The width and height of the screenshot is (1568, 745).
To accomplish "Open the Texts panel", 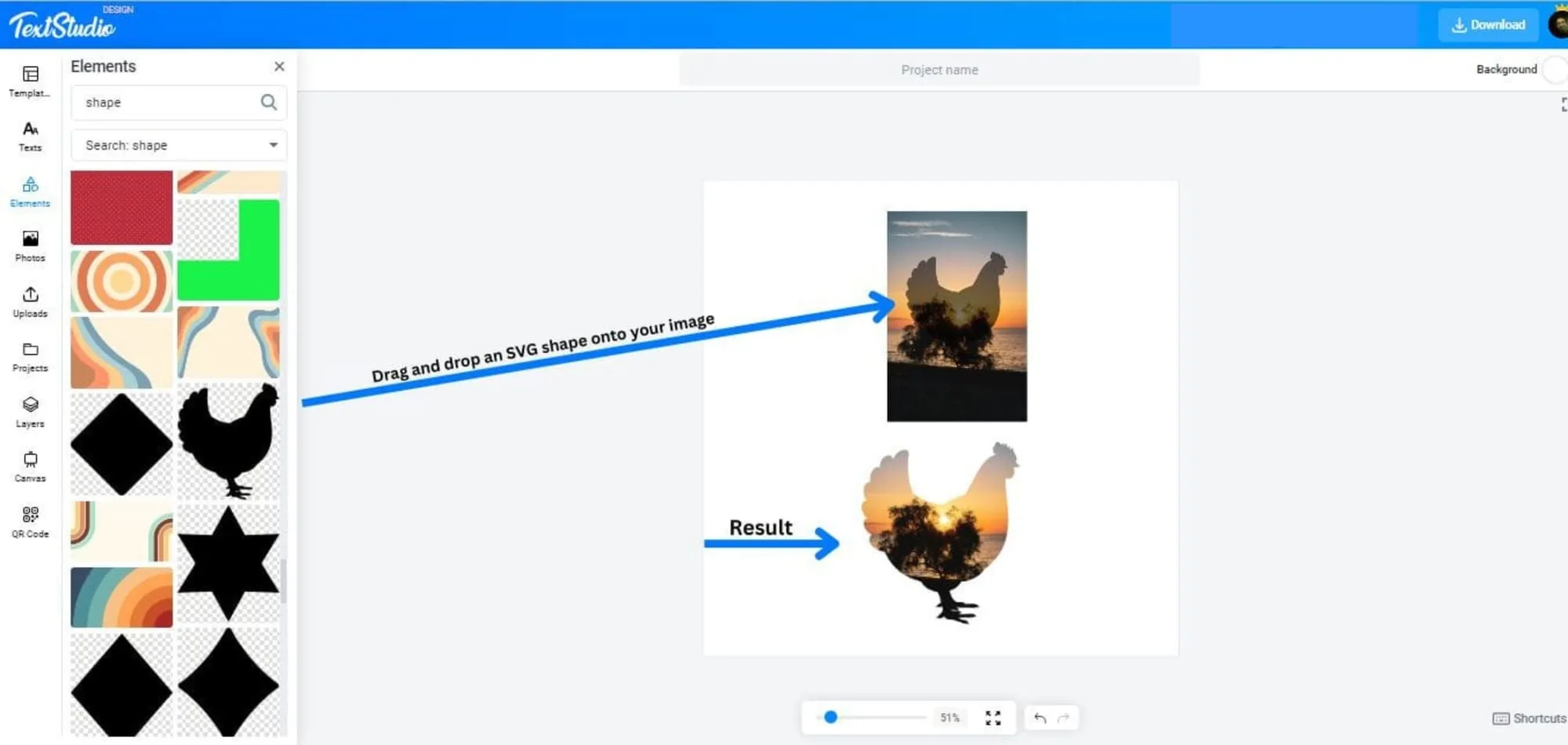I will pos(30,136).
